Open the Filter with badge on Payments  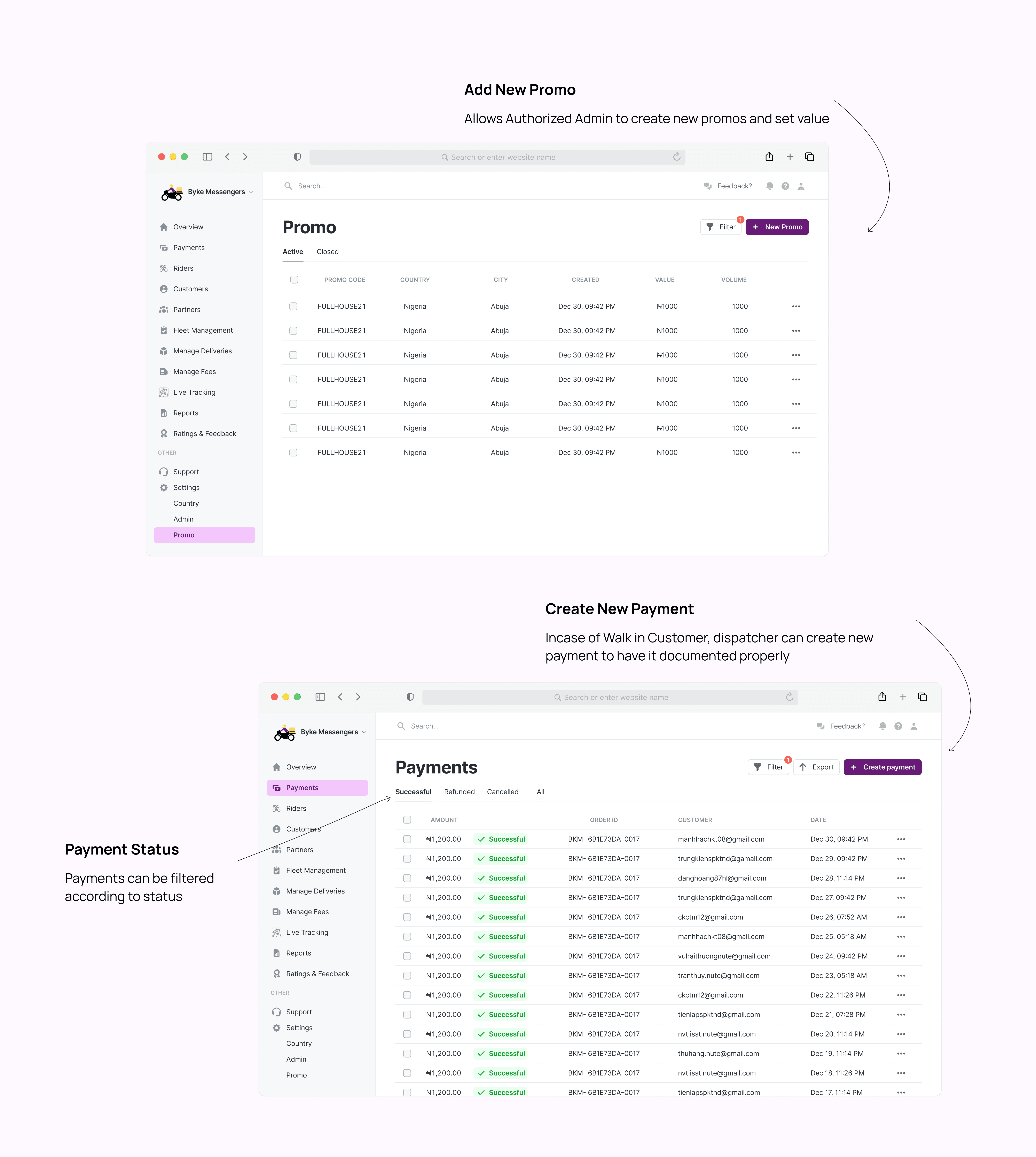click(x=768, y=767)
